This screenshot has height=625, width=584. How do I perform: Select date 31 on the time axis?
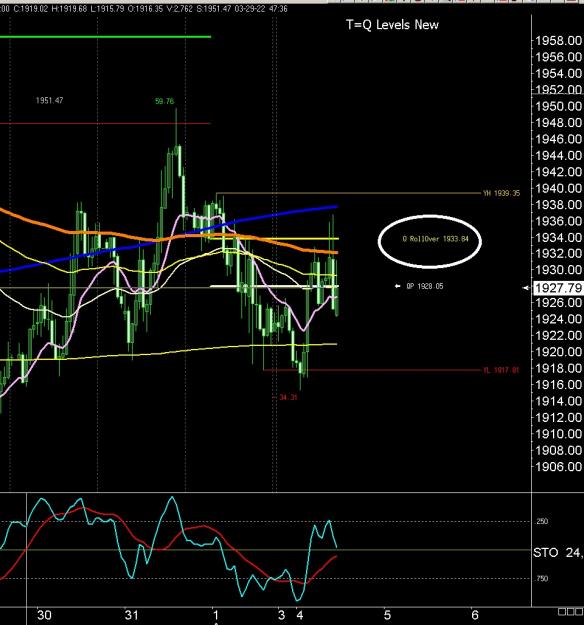pyautogui.click(x=131, y=615)
